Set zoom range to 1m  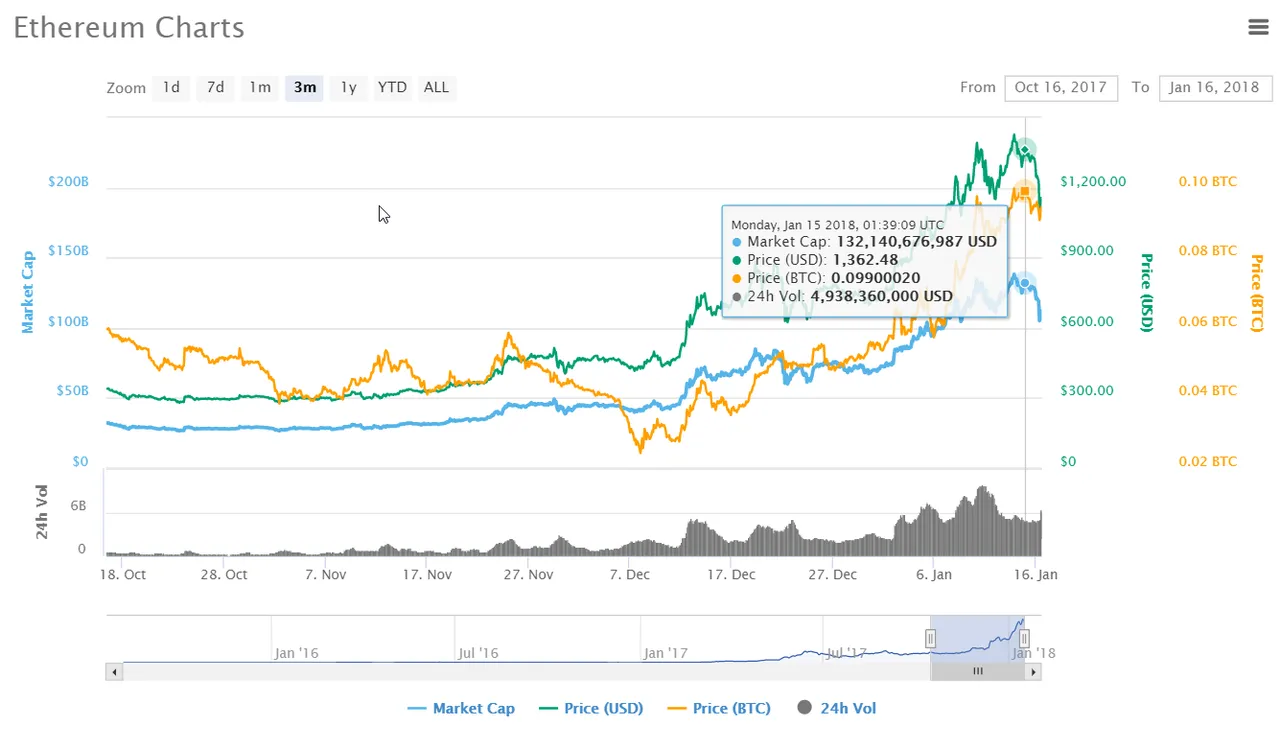(260, 88)
